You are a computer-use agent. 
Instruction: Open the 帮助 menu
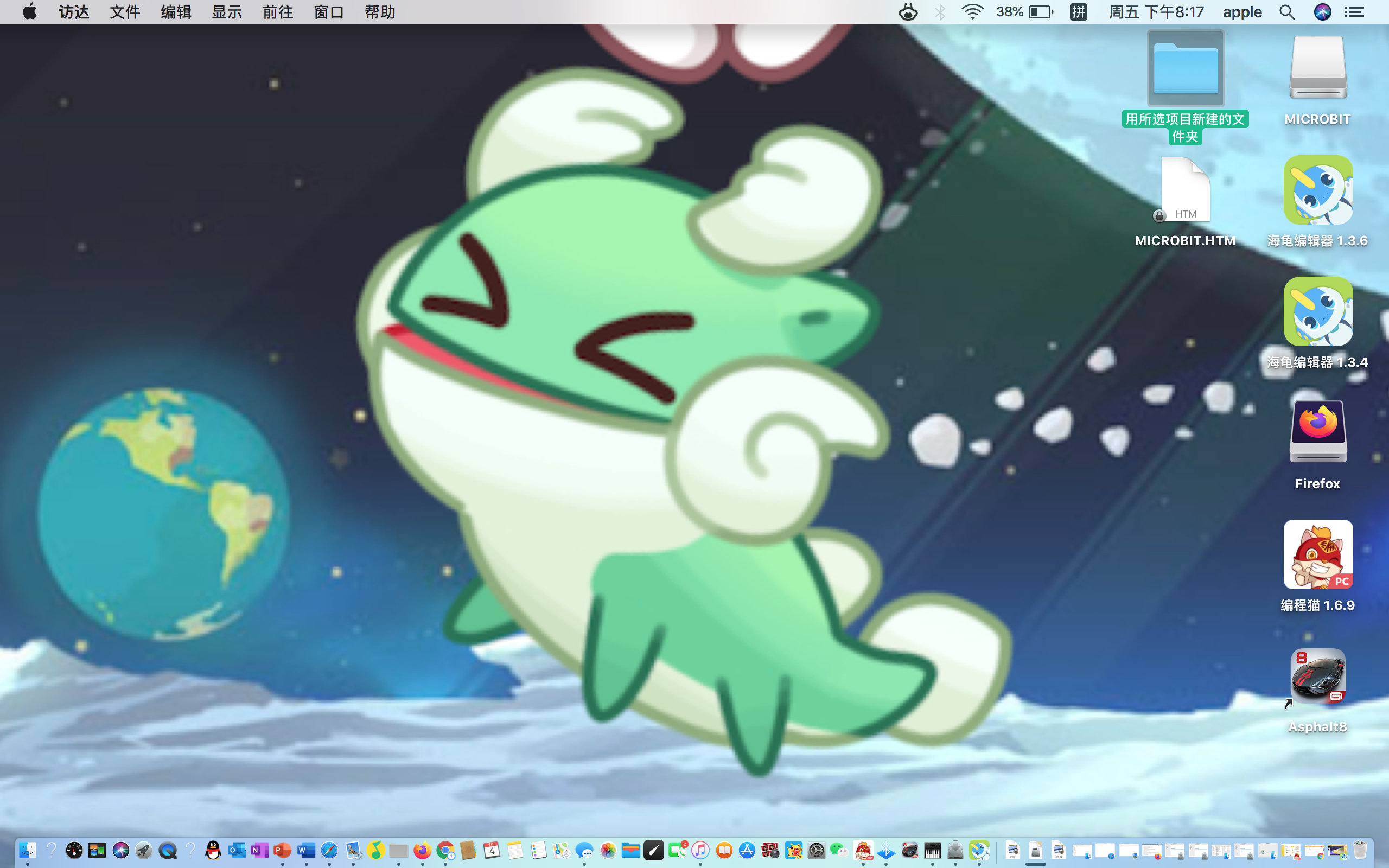point(380,12)
